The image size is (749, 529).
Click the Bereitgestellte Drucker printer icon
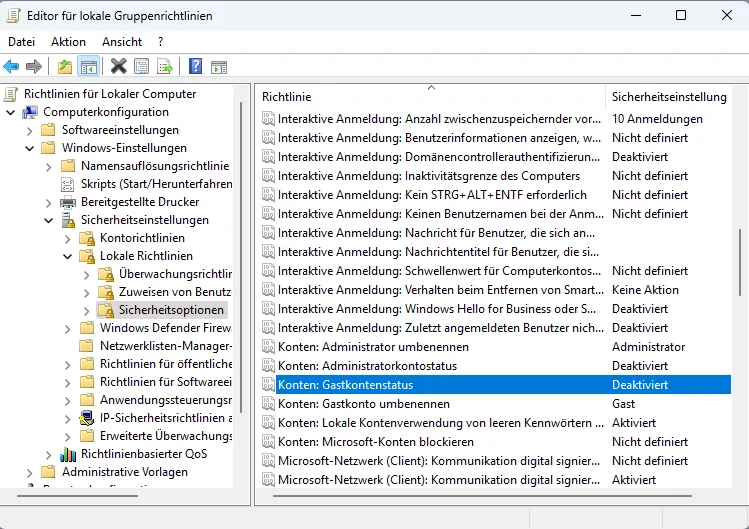pos(68,202)
